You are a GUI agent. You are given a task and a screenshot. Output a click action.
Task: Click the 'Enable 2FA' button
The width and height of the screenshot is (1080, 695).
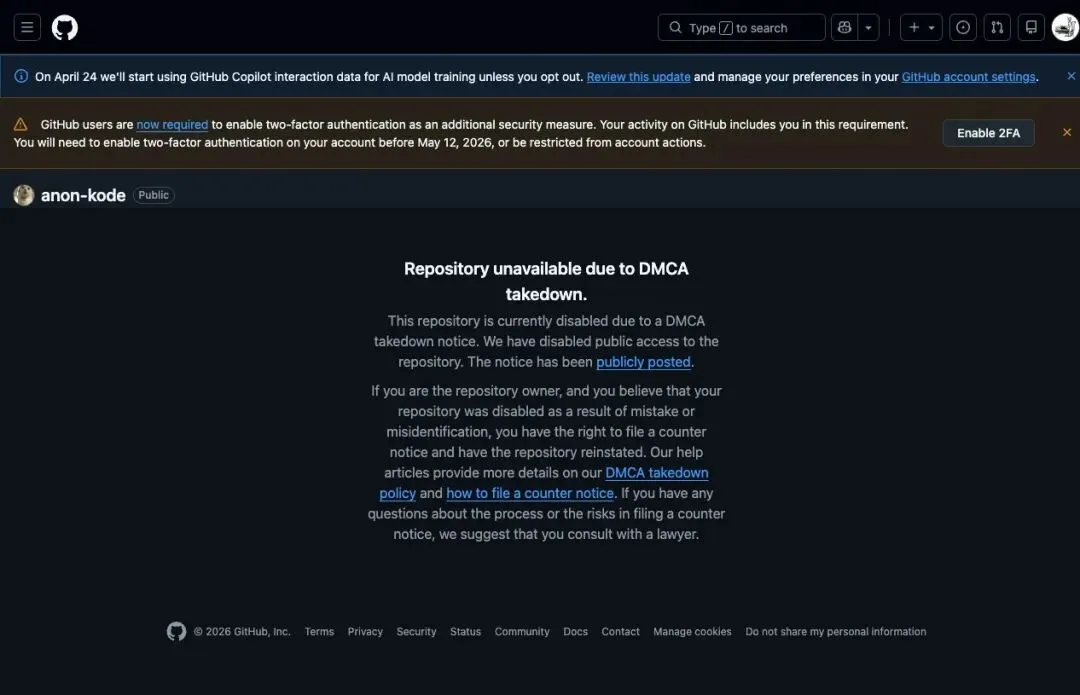pyautogui.click(x=988, y=133)
